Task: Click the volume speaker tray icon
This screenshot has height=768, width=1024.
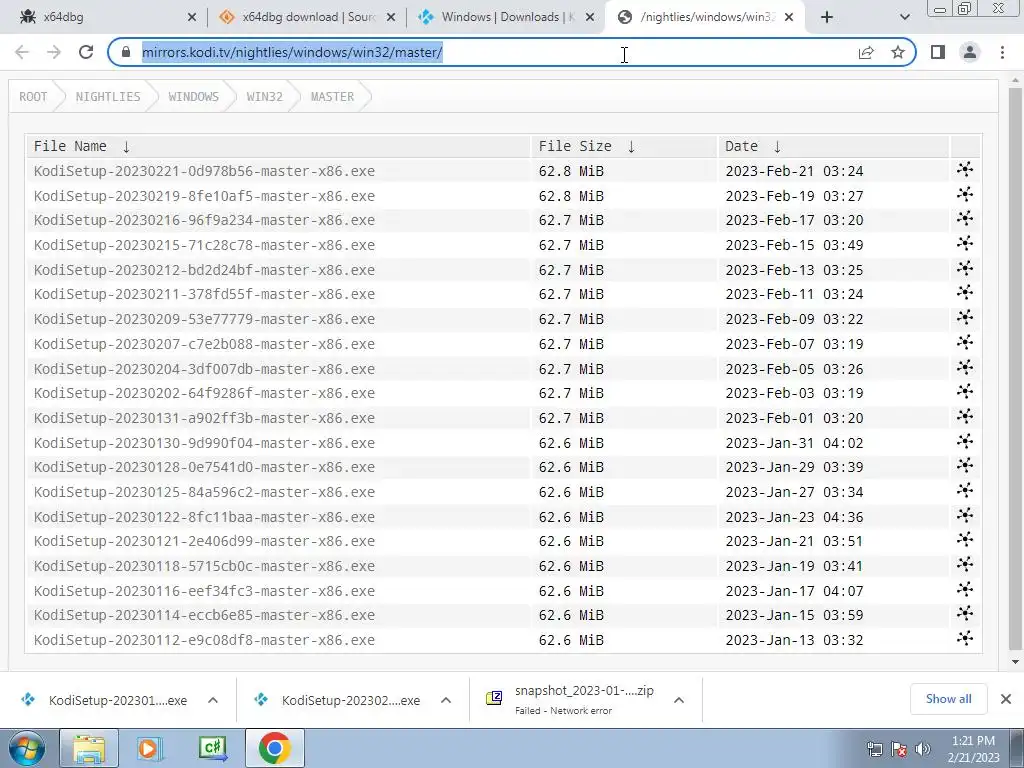Action: point(922,749)
